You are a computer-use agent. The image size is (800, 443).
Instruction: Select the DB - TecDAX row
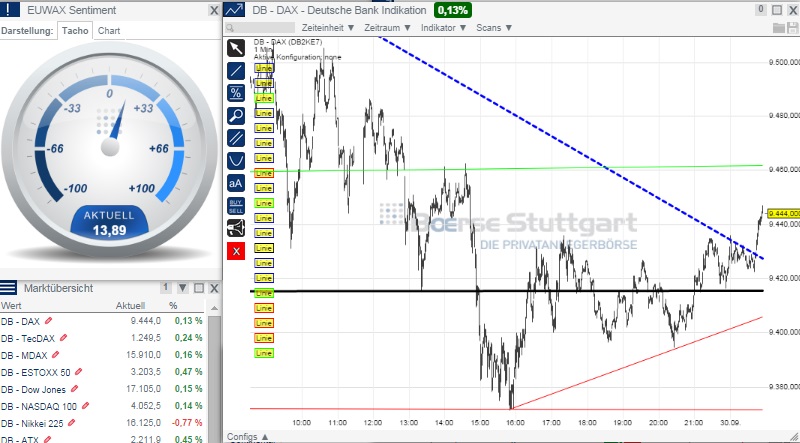102,338
